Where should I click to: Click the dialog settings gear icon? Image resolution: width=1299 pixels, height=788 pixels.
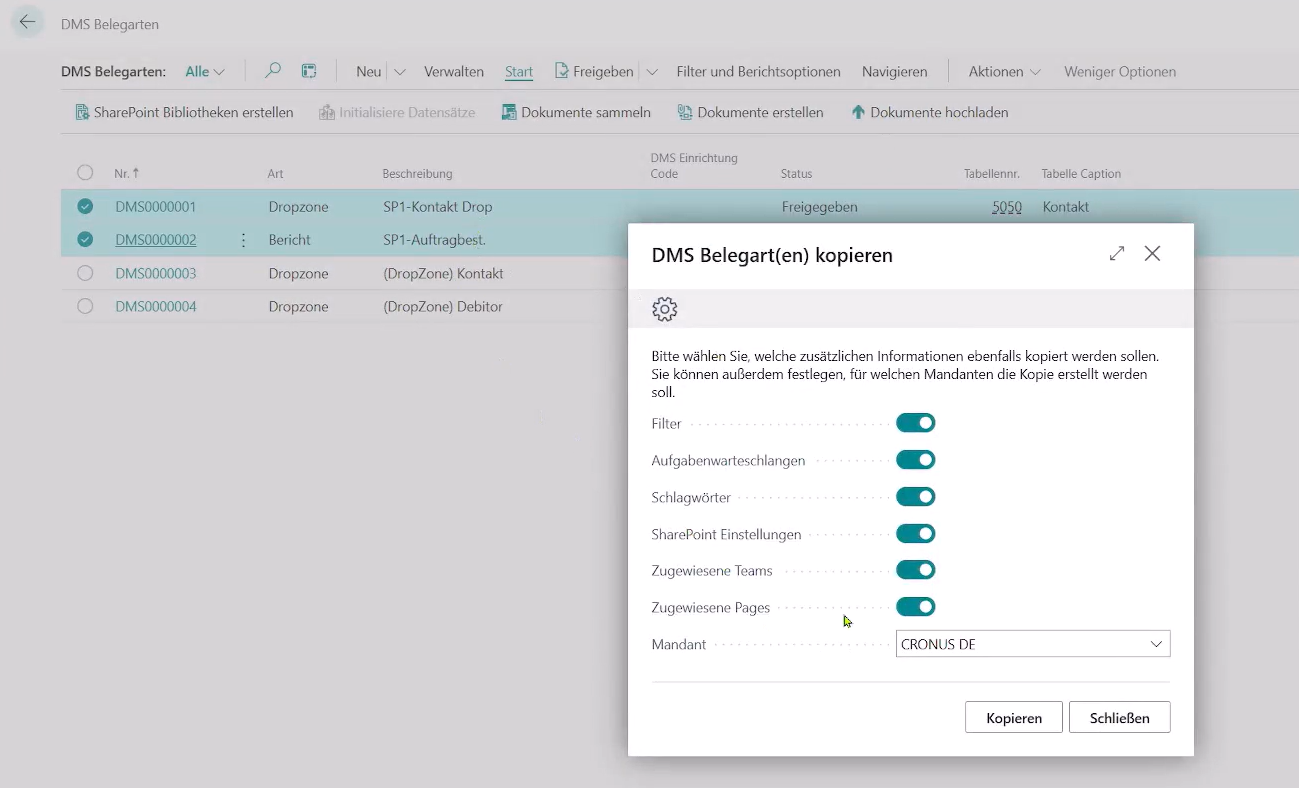point(664,309)
